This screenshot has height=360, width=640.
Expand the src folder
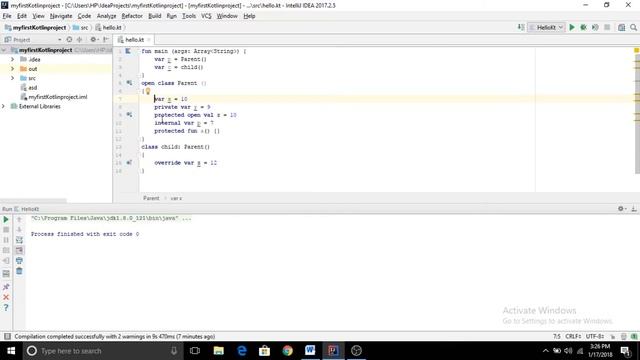[12, 78]
